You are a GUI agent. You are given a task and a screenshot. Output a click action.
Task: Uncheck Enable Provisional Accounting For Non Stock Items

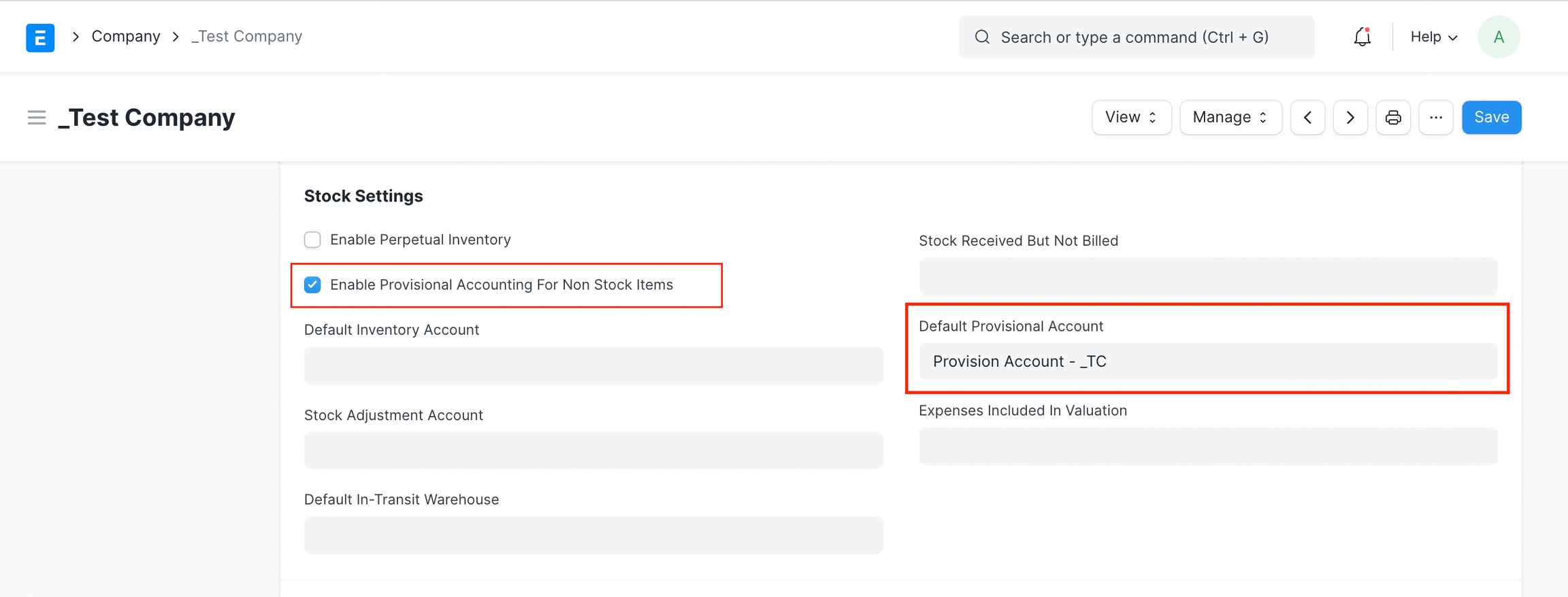pyautogui.click(x=312, y=285)
